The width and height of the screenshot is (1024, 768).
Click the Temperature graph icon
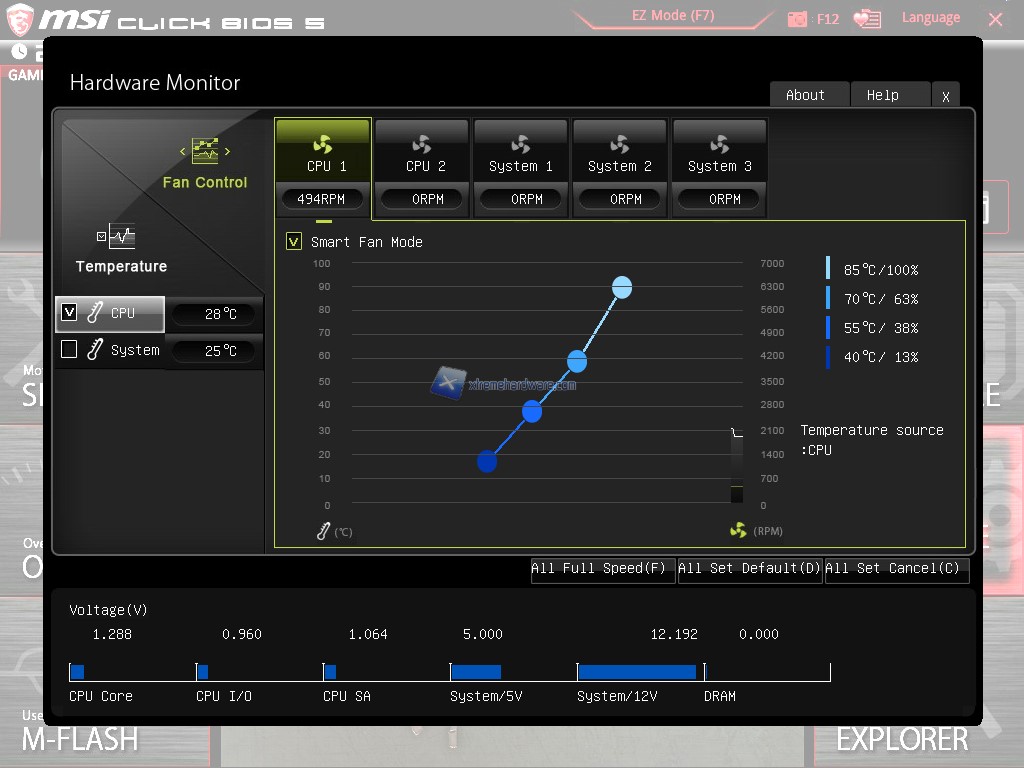point(121,237)
